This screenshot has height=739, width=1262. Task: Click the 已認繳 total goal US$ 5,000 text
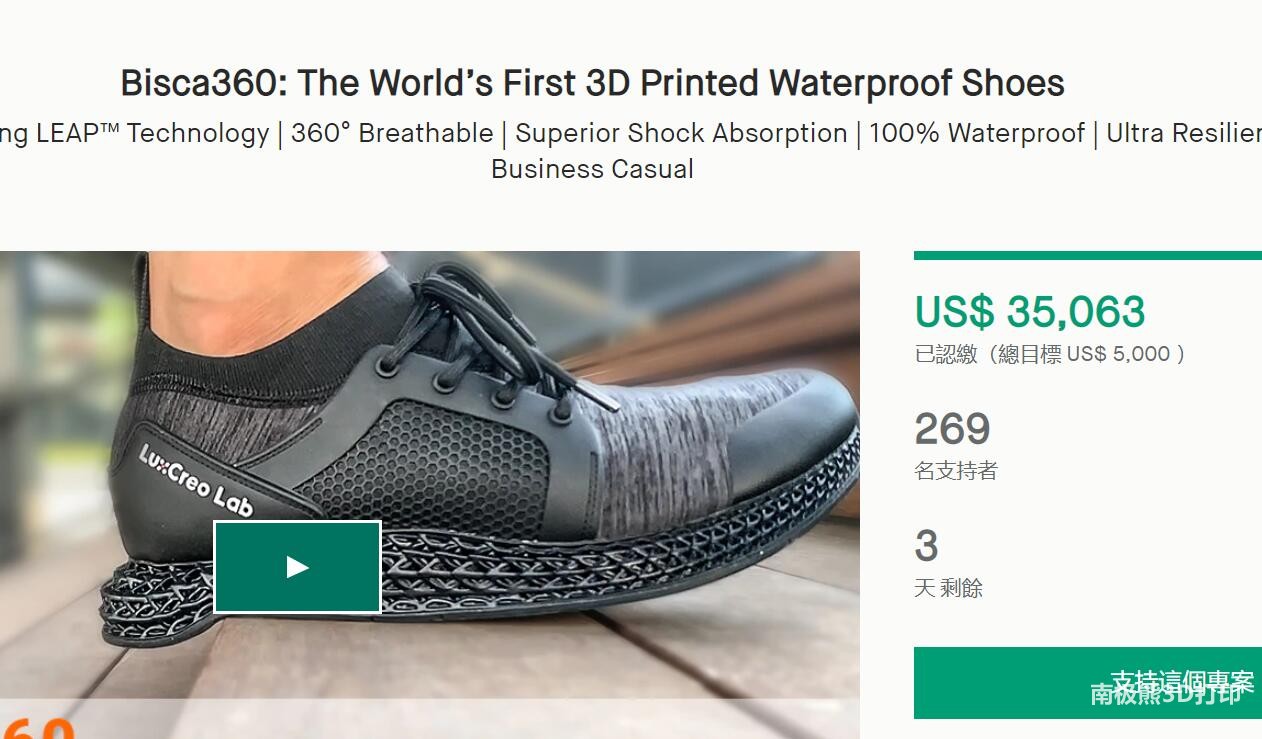pyautogui.click(x=1049, y=354)
